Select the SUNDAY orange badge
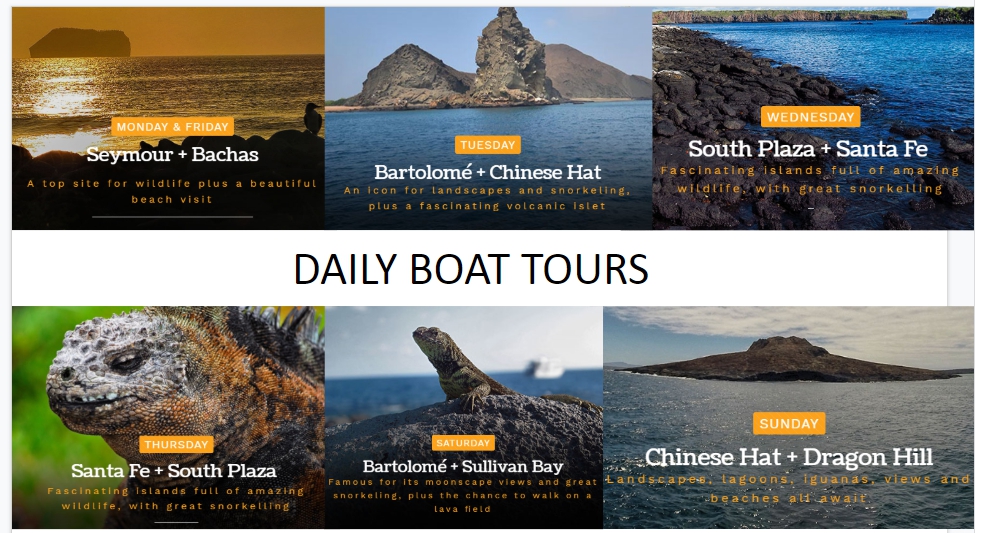981x533 pixels. pos(789,424)
